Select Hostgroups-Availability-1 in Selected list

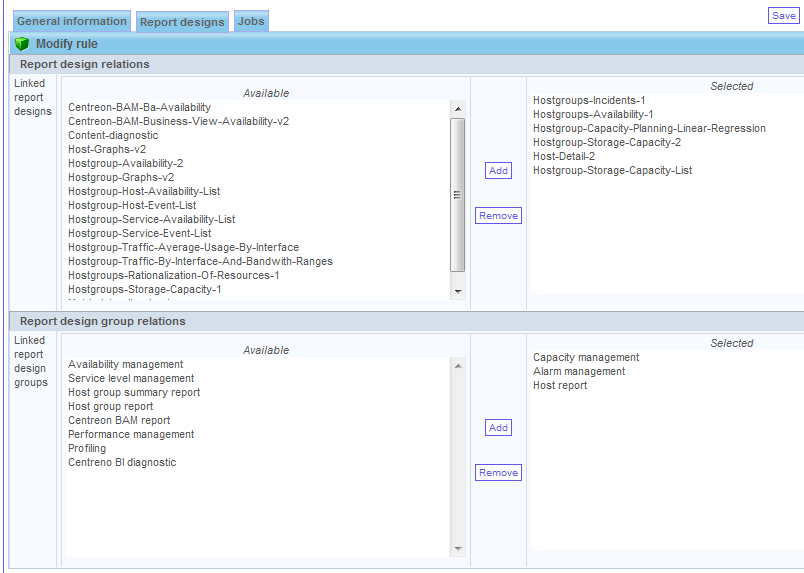pos(593,114)
